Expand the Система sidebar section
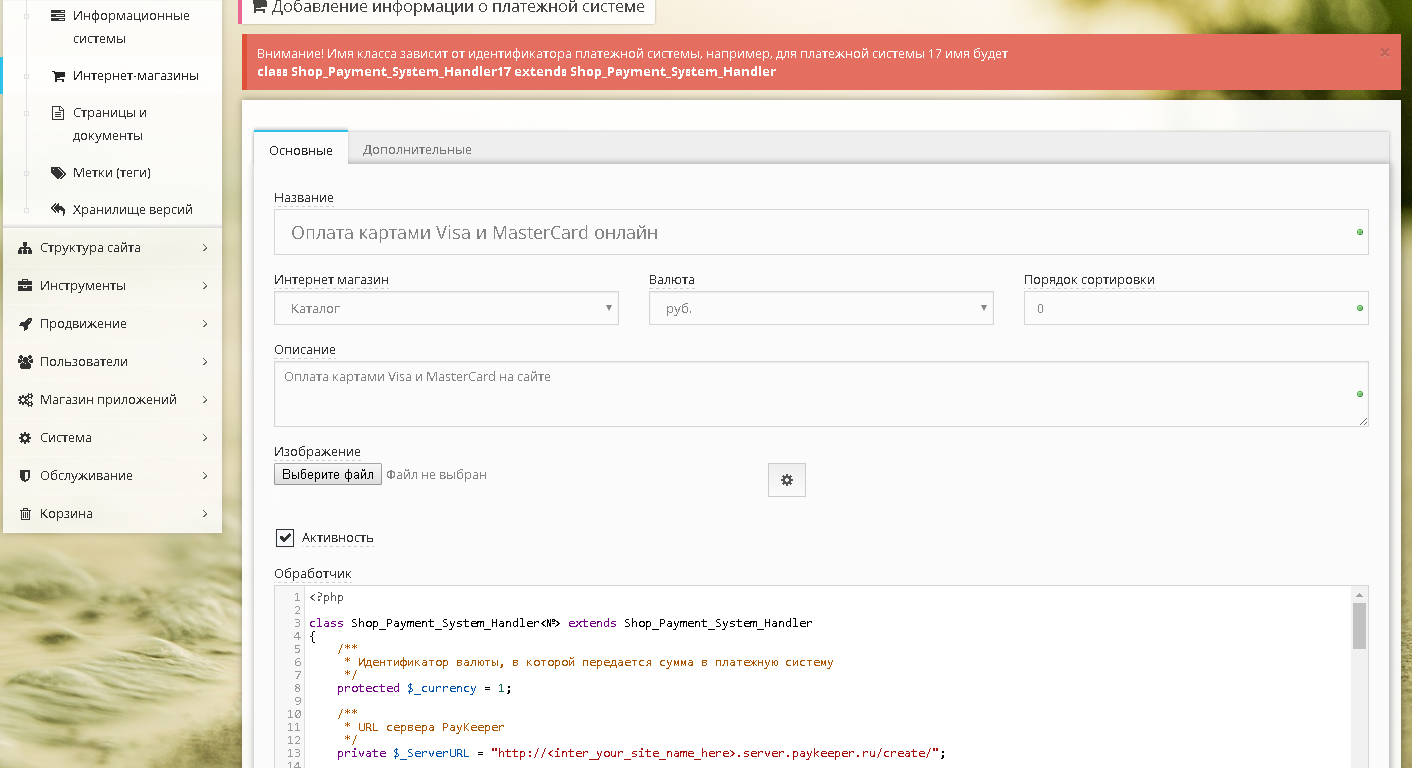The image size is (1412, 768). tap(112, 438)
